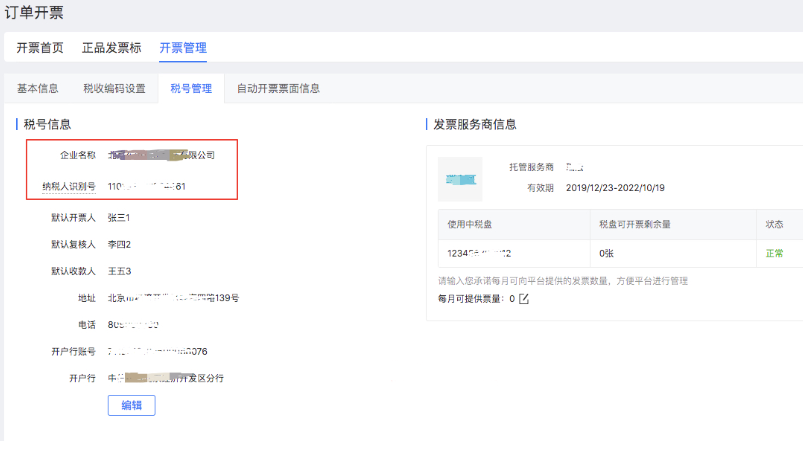803x455 pixels.
Task: Select the 0张 remaining invoice cell
Action: 606,253
